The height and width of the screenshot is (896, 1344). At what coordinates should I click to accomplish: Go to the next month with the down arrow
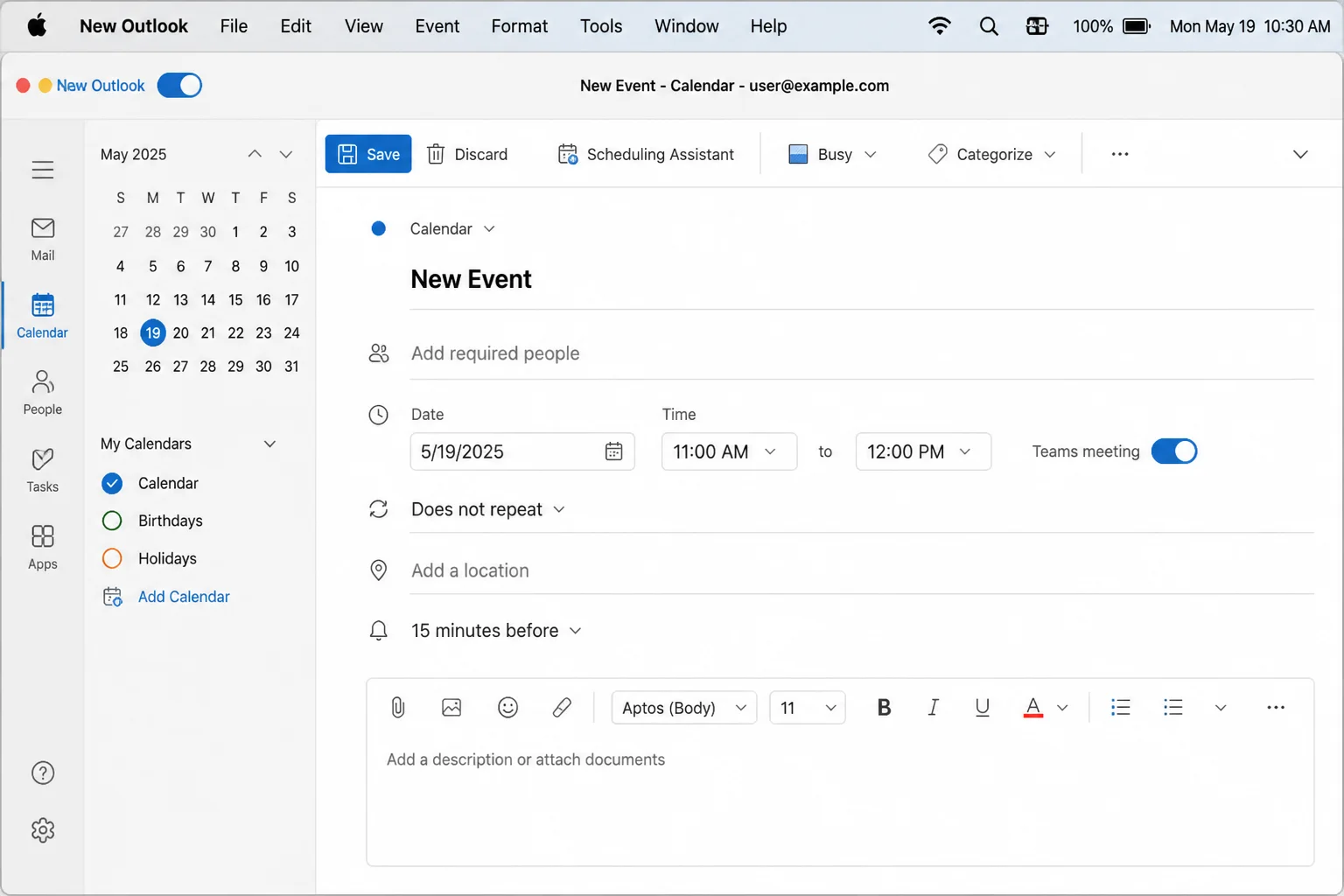tap(285, 154)
